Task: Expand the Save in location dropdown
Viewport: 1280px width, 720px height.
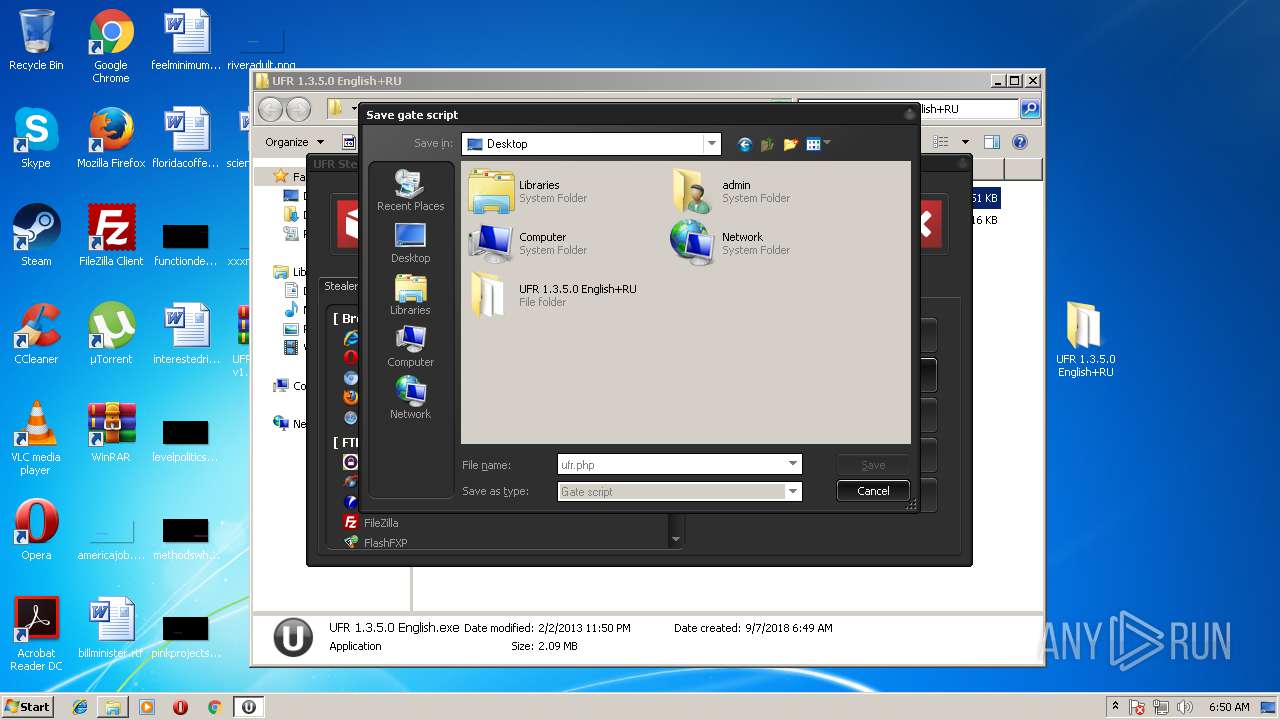Action: pyautogui.click(x=711, y=144)
